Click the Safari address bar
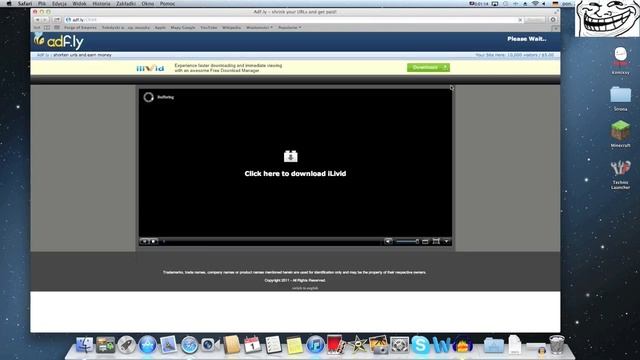The width and height of the screenshot is (640, 360). tap(294, 20)
